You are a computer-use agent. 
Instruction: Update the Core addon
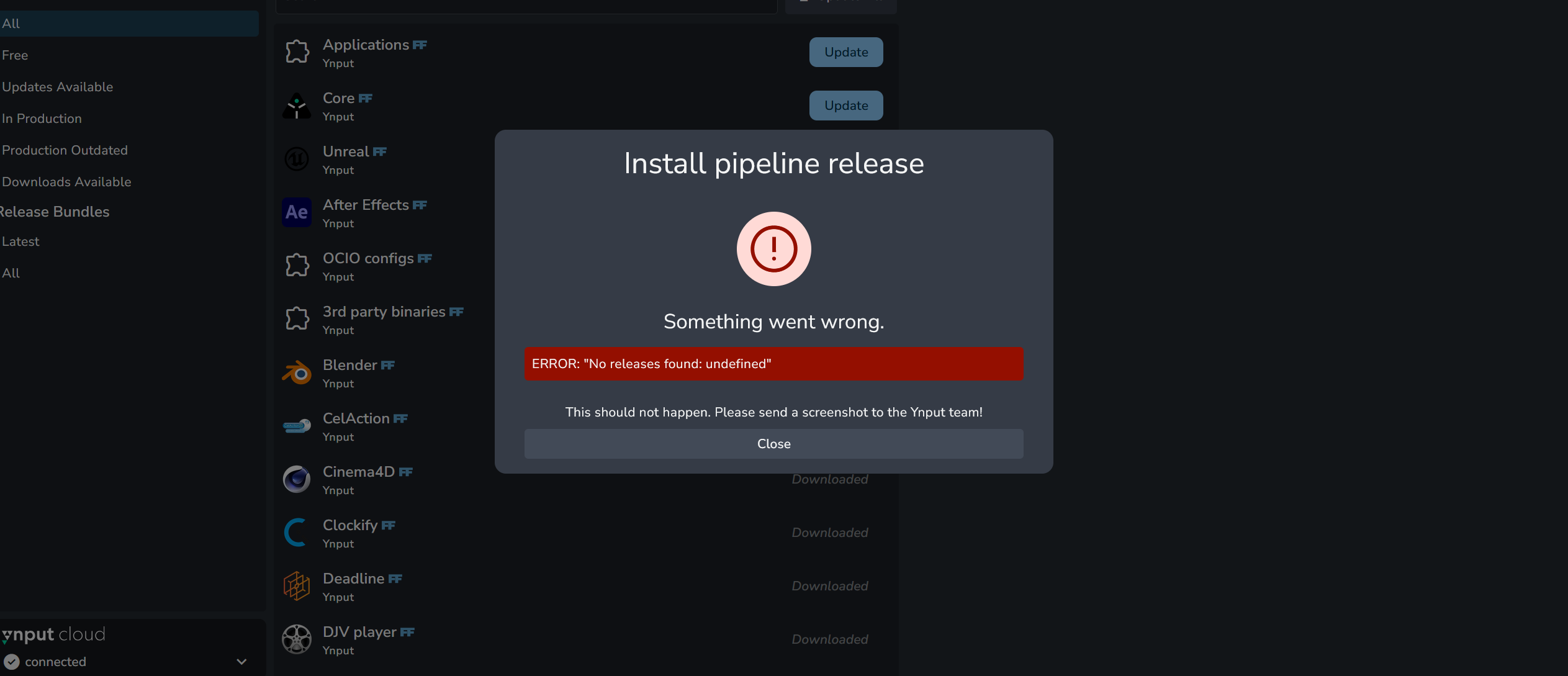point(846,106)
